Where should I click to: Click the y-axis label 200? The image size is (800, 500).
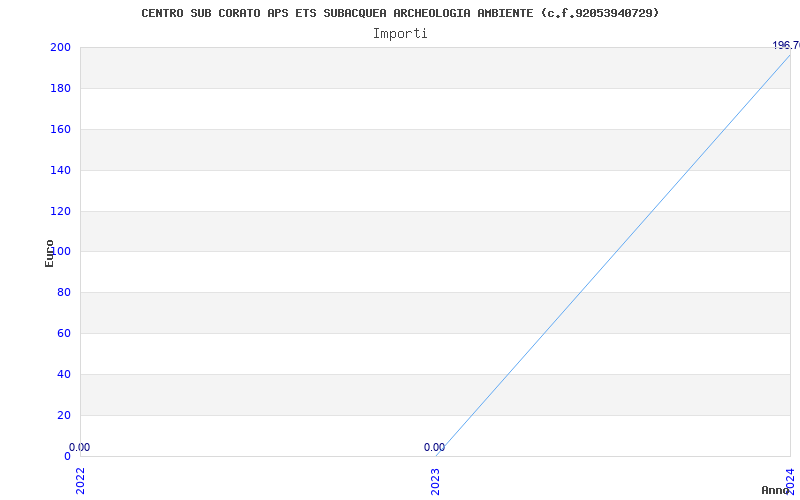(x=60, y=47)
